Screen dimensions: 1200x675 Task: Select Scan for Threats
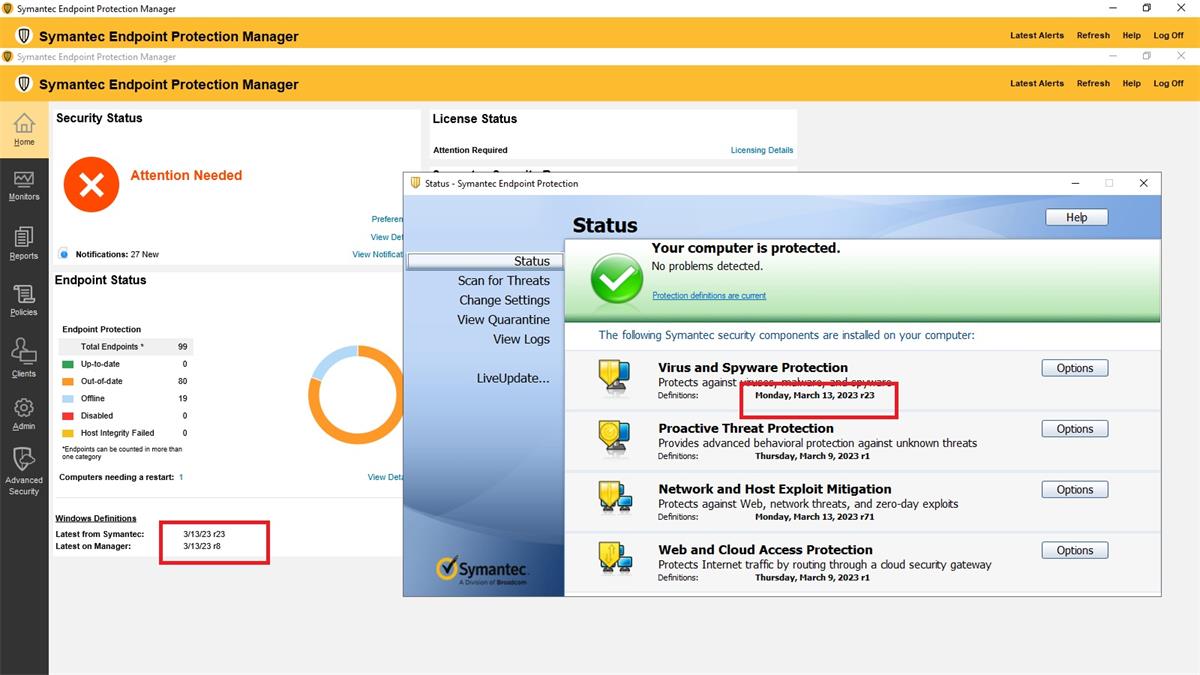pyautogui.click(x=505, y=280)
